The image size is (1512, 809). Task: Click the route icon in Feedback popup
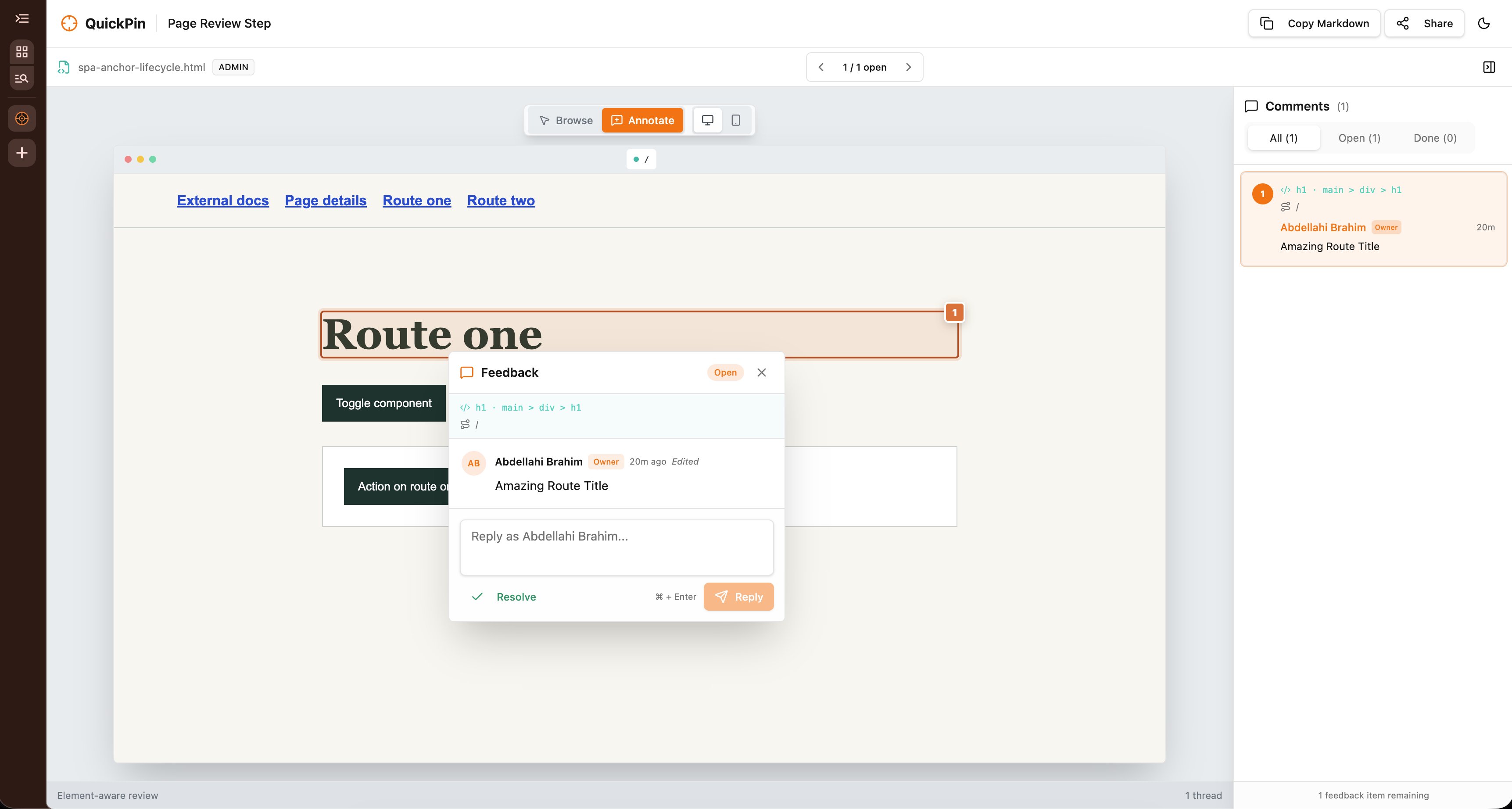pyautogui.click(x=465, y=424)
